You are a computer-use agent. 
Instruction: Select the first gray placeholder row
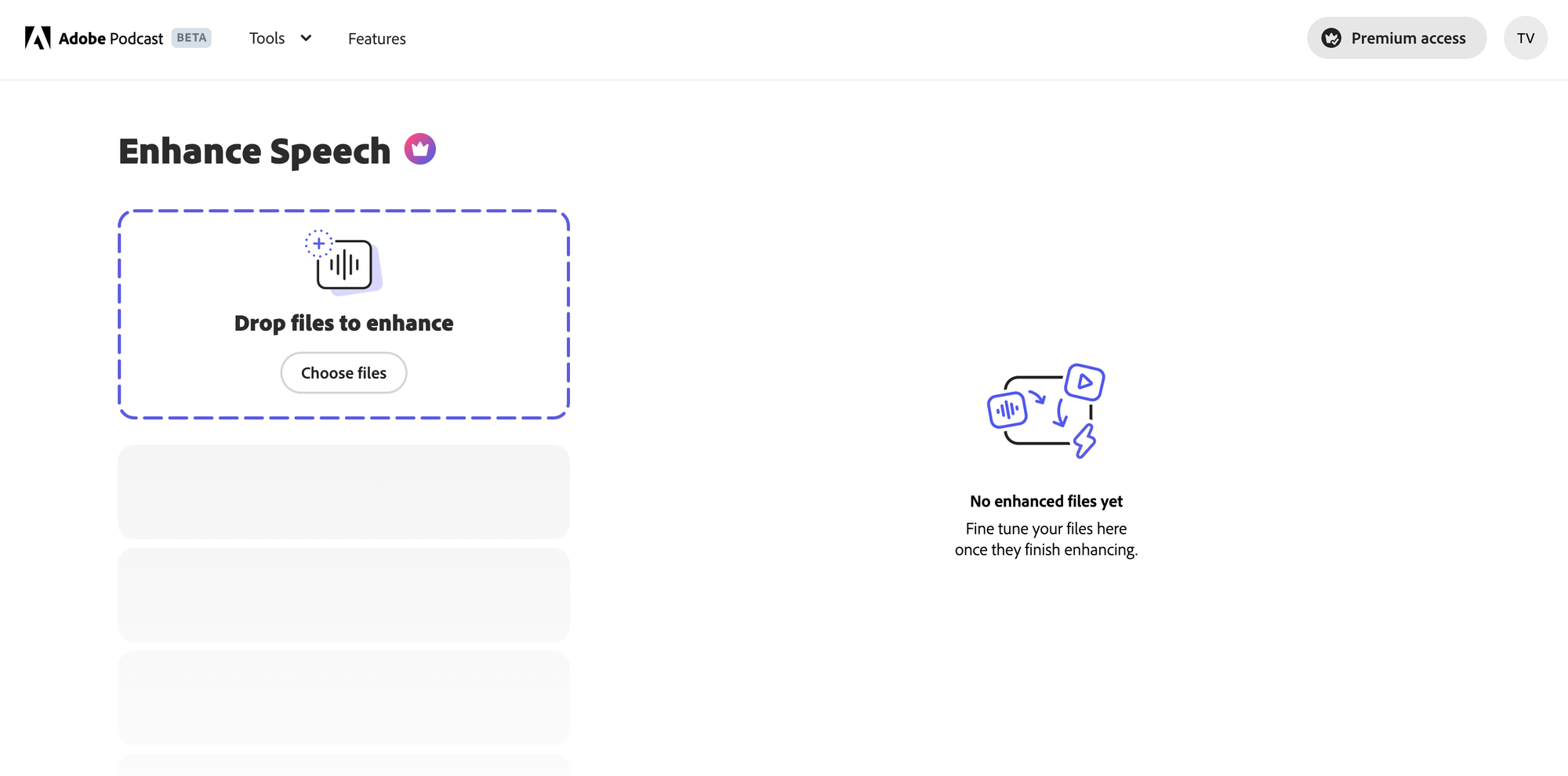coord(343,491)
